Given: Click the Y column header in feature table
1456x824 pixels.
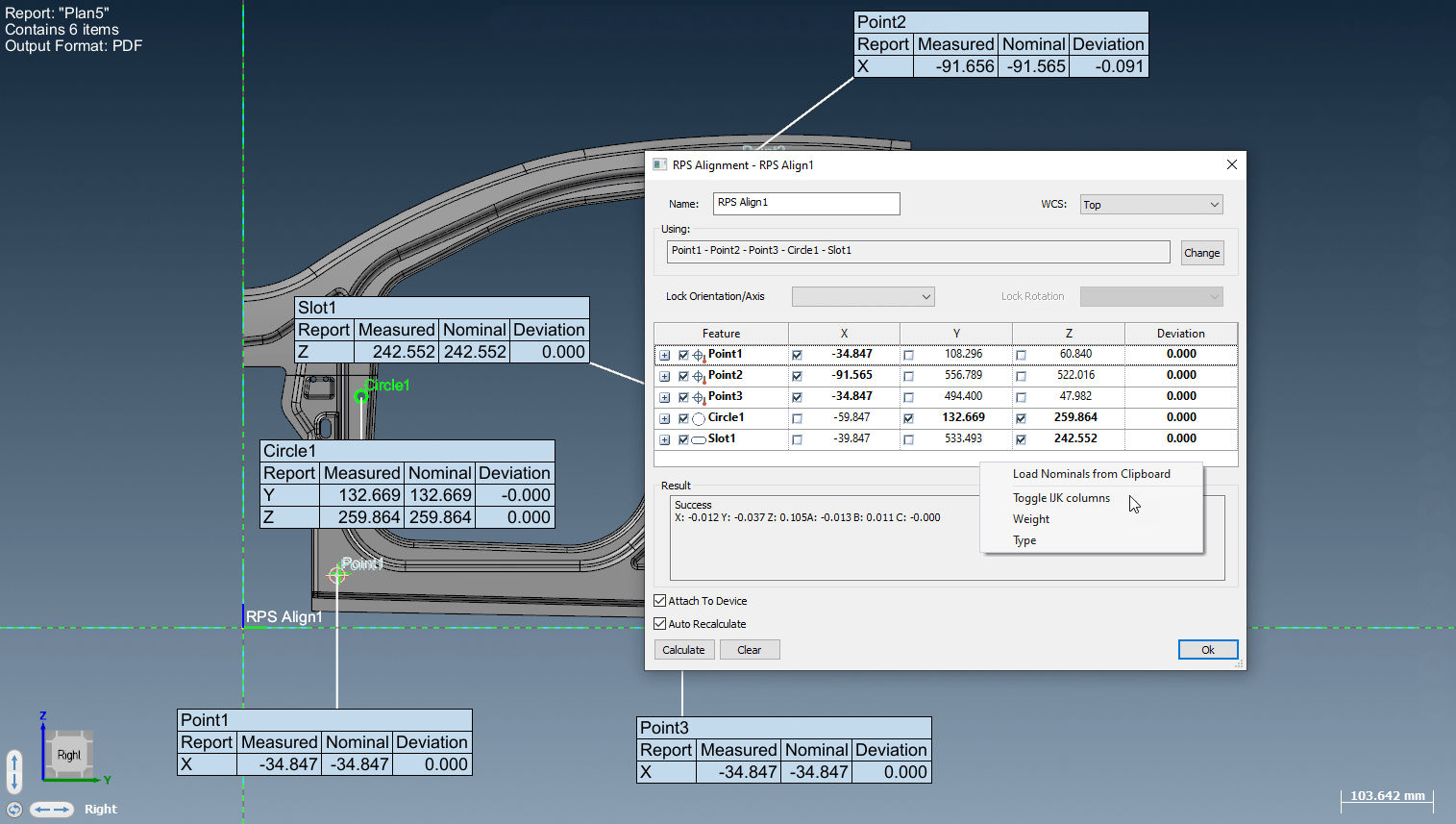Looking at the screenshot, I should coord(956,334).
